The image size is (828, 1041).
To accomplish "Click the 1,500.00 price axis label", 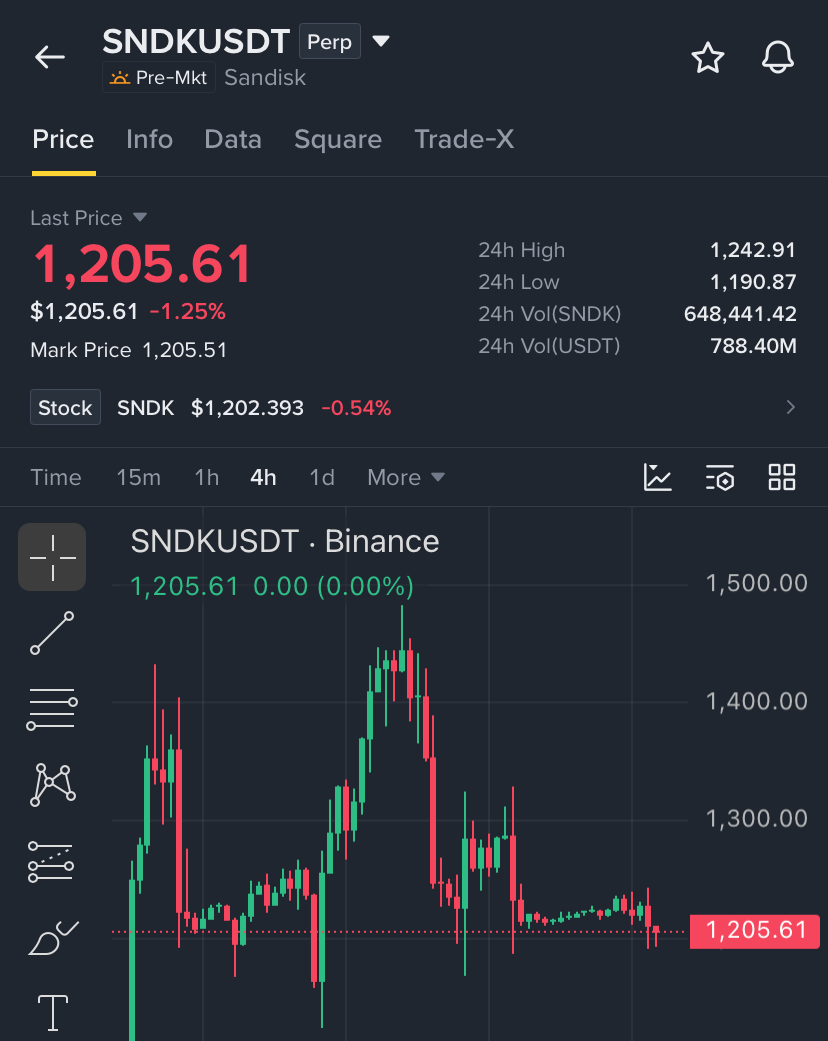I will point(756,583).
